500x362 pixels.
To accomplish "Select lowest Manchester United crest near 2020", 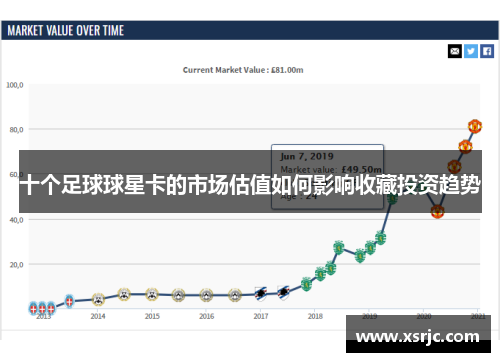I will pos(437,211).
